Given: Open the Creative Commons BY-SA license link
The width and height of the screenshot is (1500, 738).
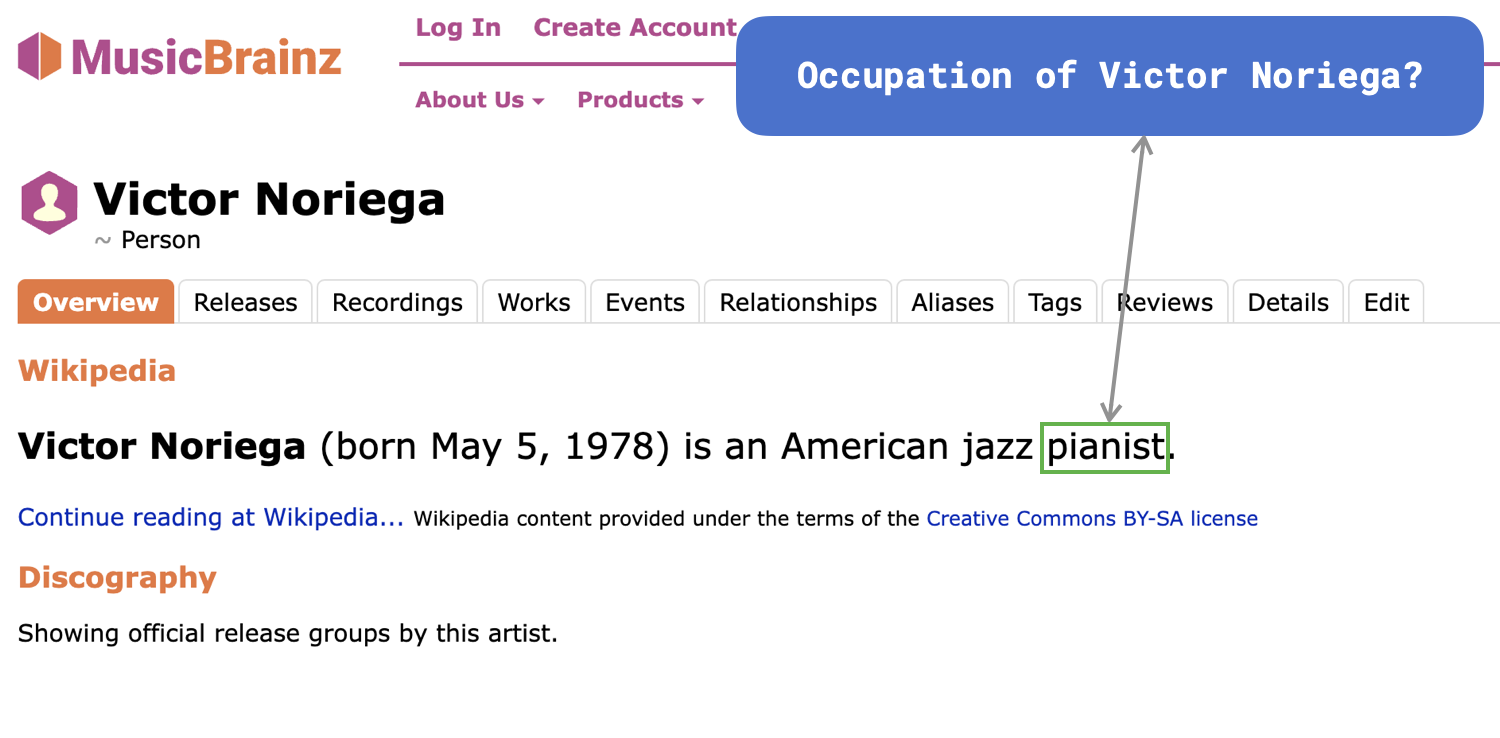Looking at the screenshot, I should pos(1092,519).
